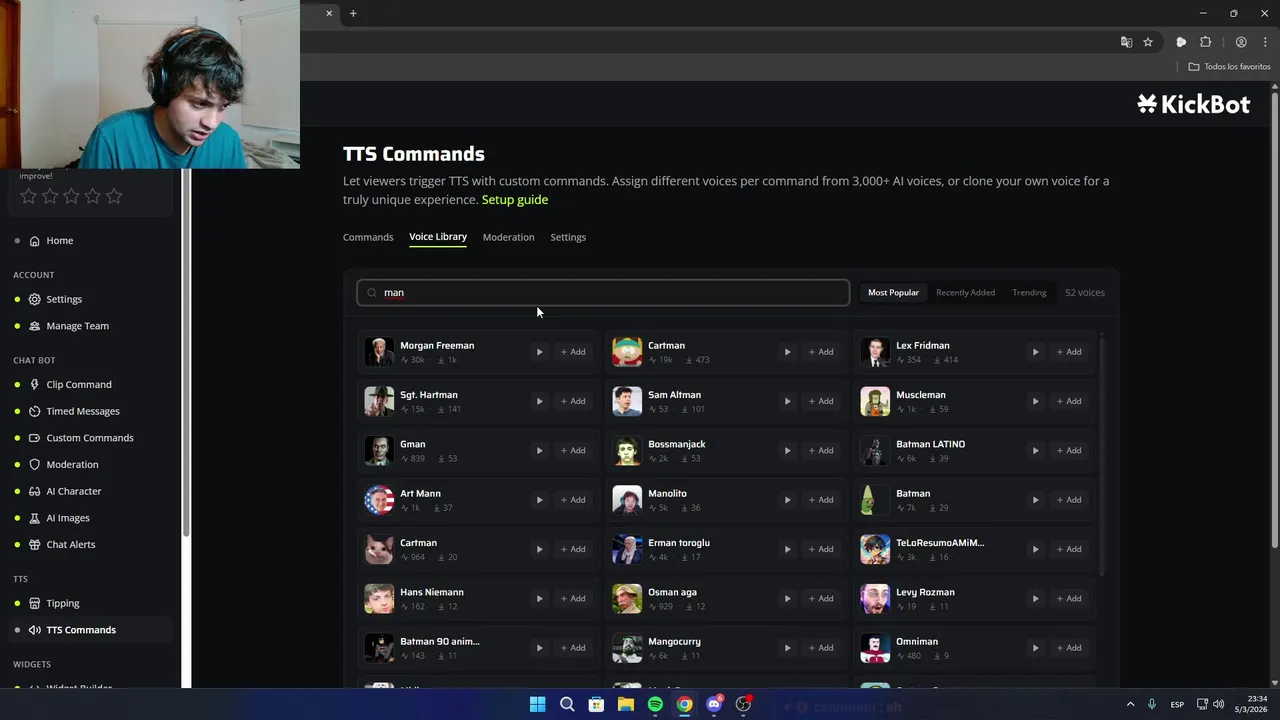Add the Lex Fridman voice

tap(1069, 352)
